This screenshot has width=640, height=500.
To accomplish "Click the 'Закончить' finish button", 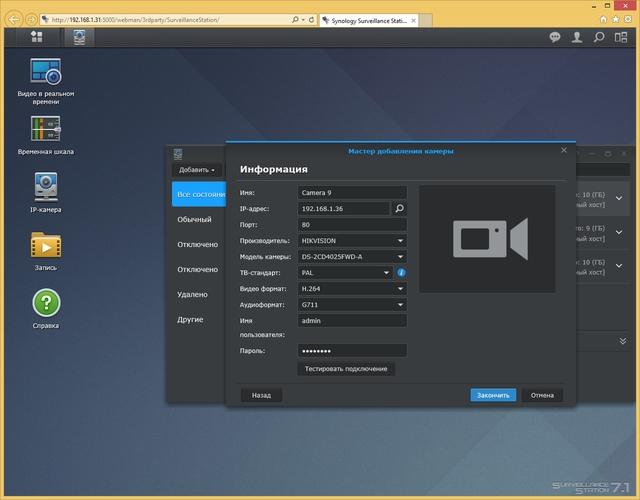I will [x=493, y=395].
